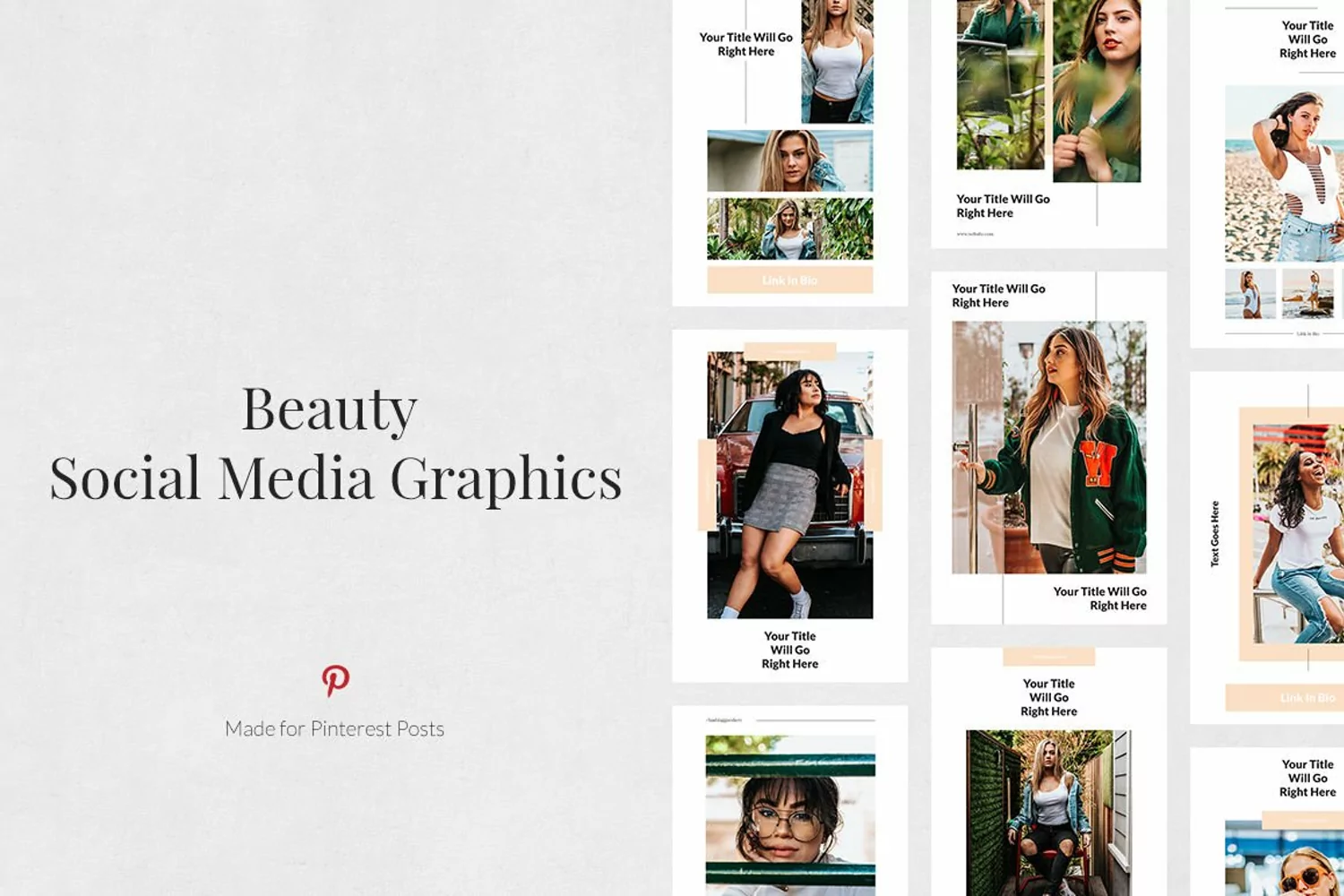Select the 'Beauty Social Media Graphics' heading

pos(335,444)
